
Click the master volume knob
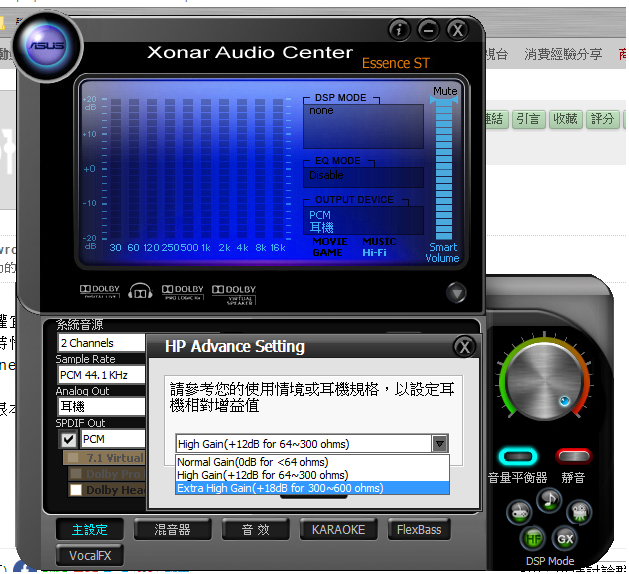click(x=544, y=381)
